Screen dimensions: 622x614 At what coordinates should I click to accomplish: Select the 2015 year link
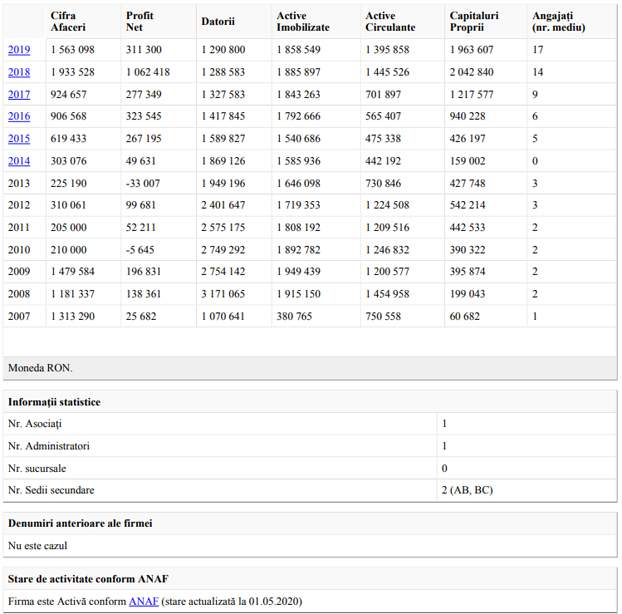[18, 138]
